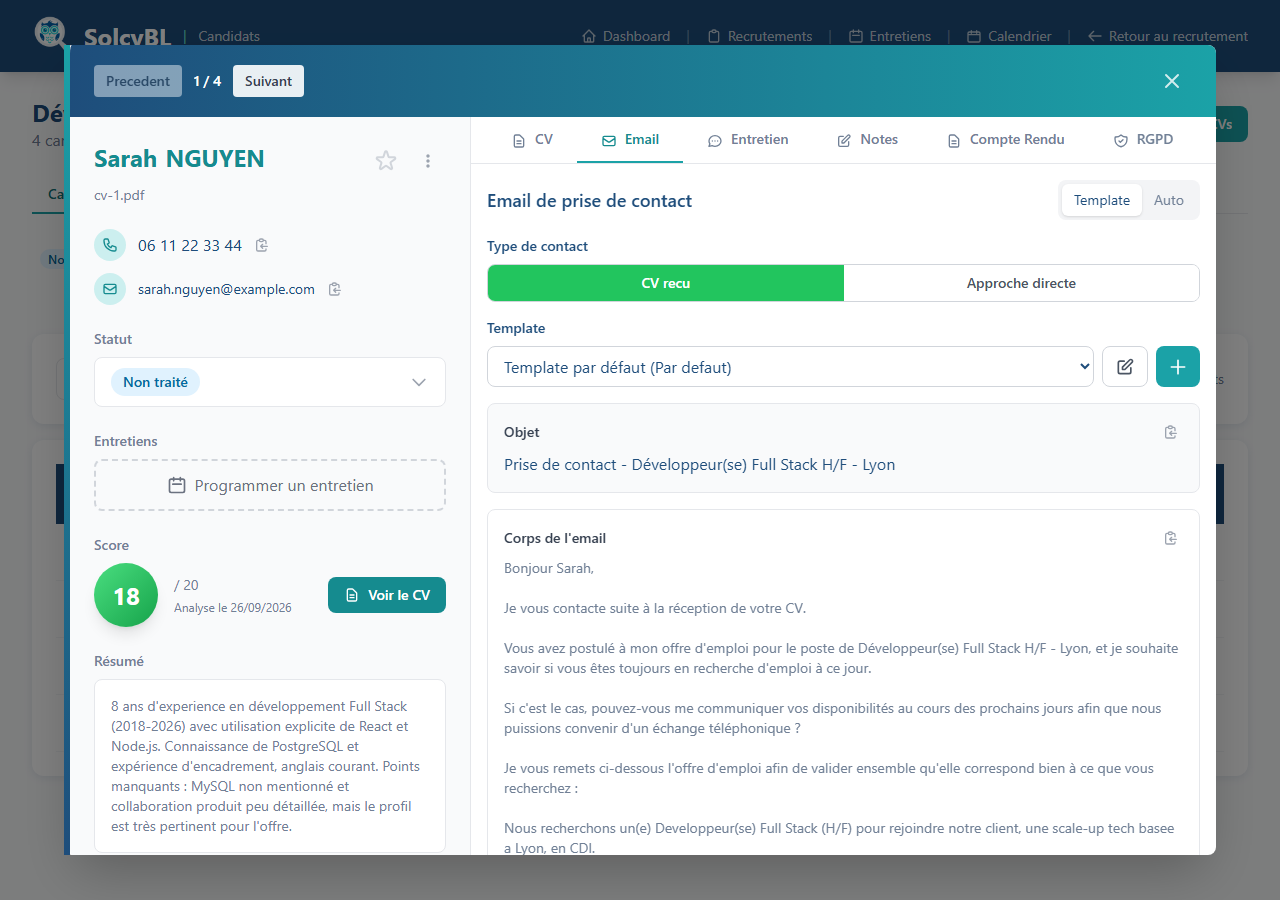Open the RGPD tab
Viewport: 1280px width, 900px height.
click(x=1143, y=140)
